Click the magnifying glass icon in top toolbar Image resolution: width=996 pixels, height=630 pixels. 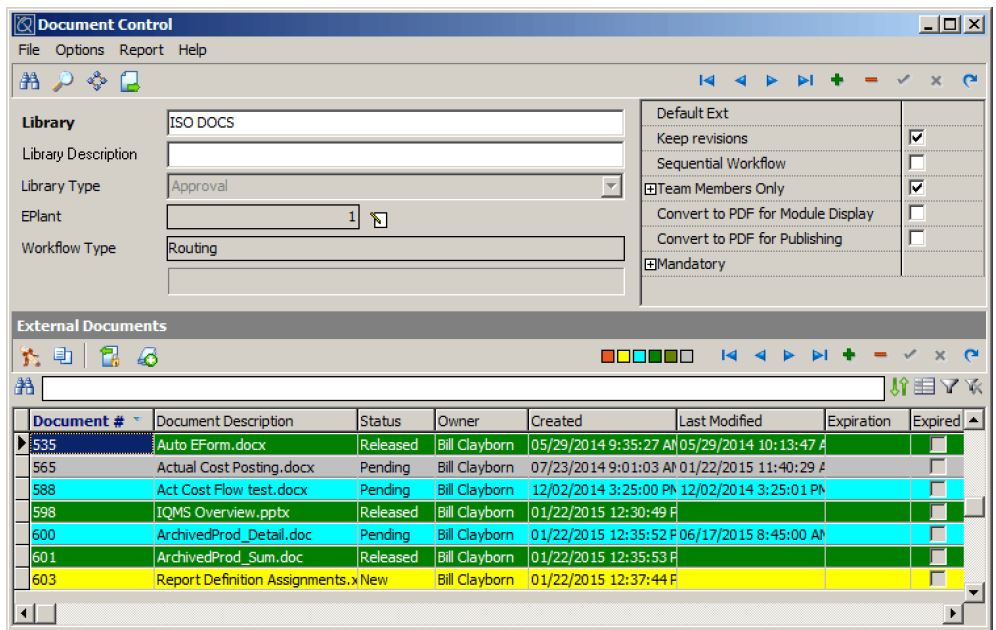(62, 81)
